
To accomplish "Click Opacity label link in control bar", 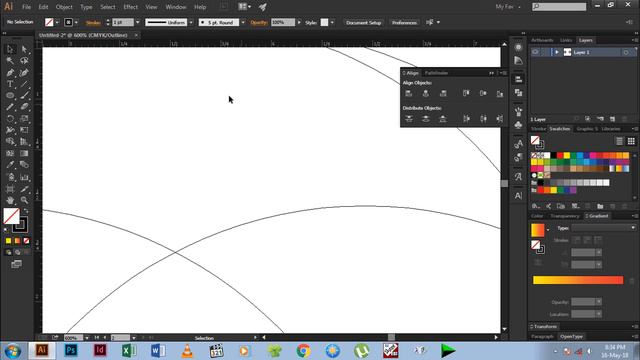I will pyautogui.click(x=259, y=22).
